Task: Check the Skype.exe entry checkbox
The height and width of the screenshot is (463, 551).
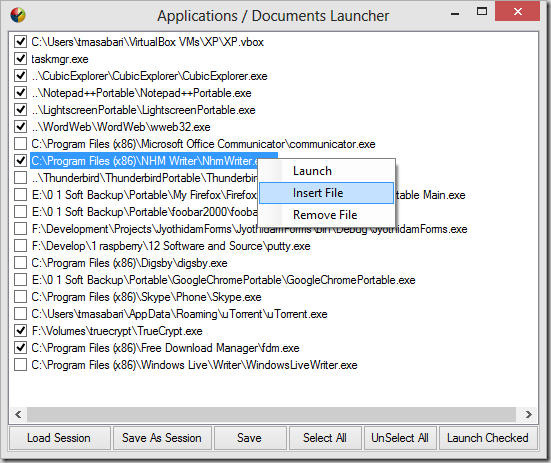Action: [20, 296]
